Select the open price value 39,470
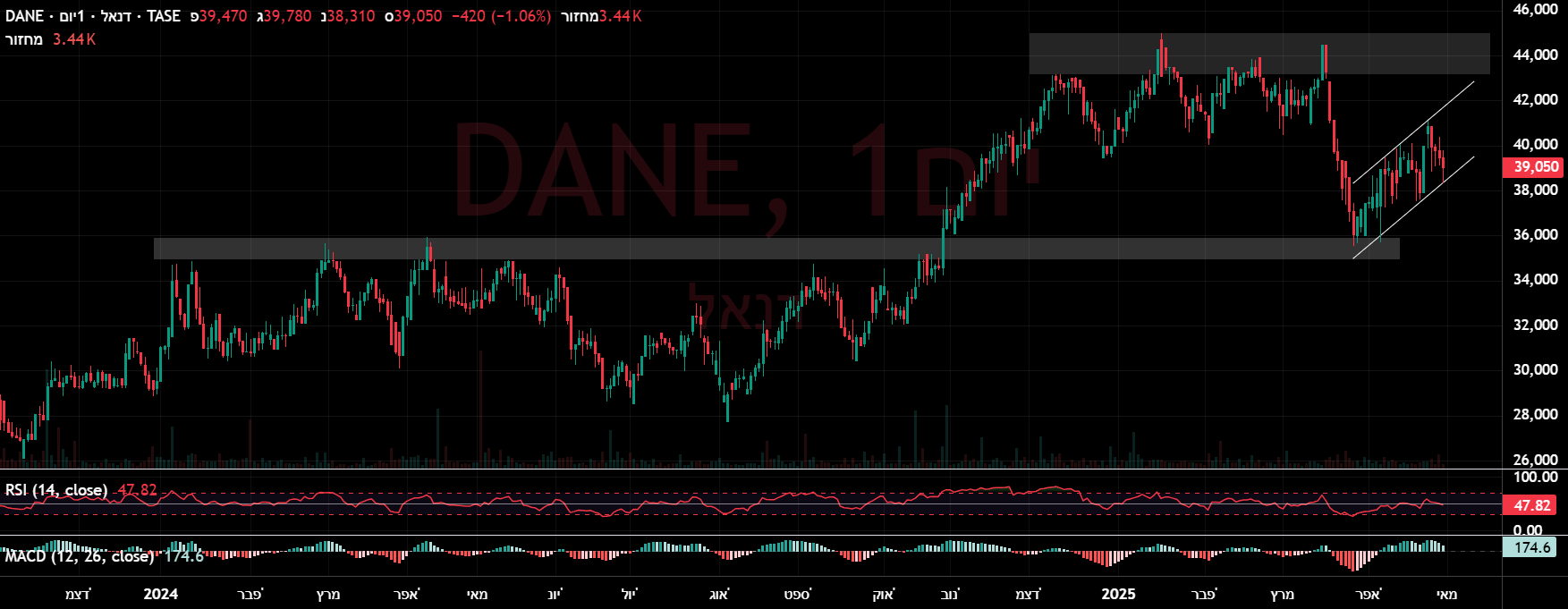The width and height of the screenshot is (1568, 609). click(x=223, y=16)
